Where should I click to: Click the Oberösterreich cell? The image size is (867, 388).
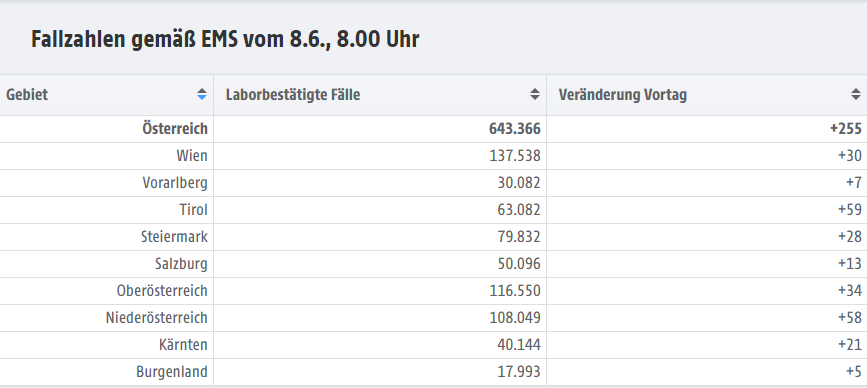(107, 291)
